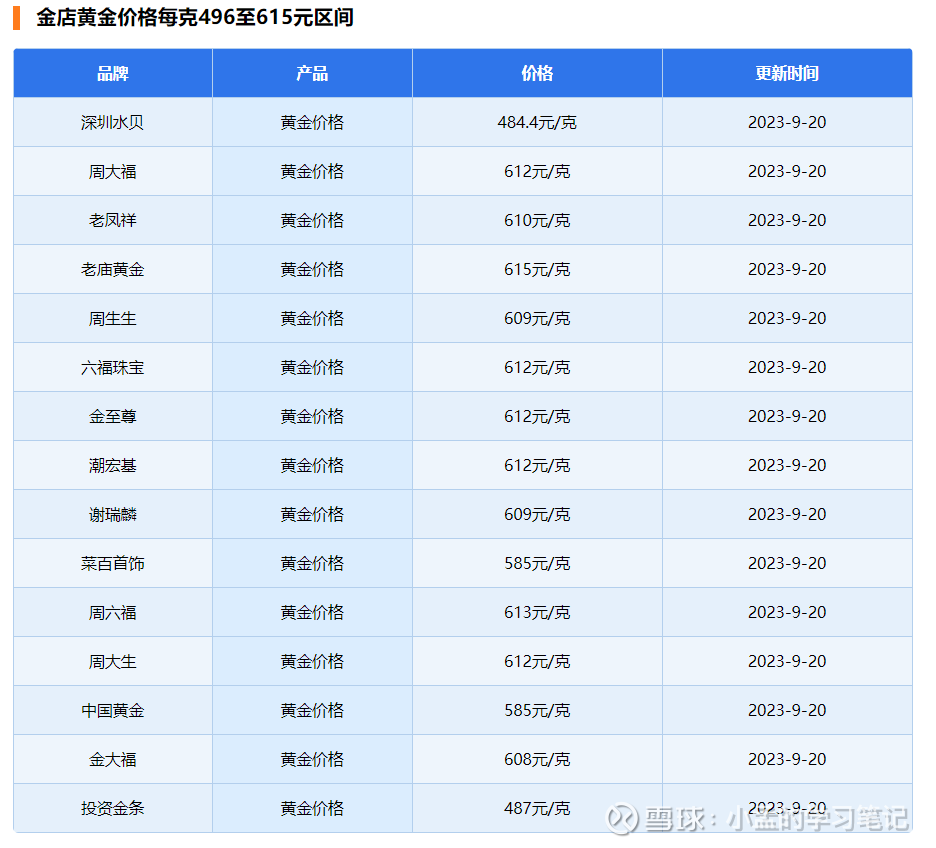Click the 613元/克 price of 周六福
Image resolution: width=936 pixels, height=848 pixels.
pos(536,612)
